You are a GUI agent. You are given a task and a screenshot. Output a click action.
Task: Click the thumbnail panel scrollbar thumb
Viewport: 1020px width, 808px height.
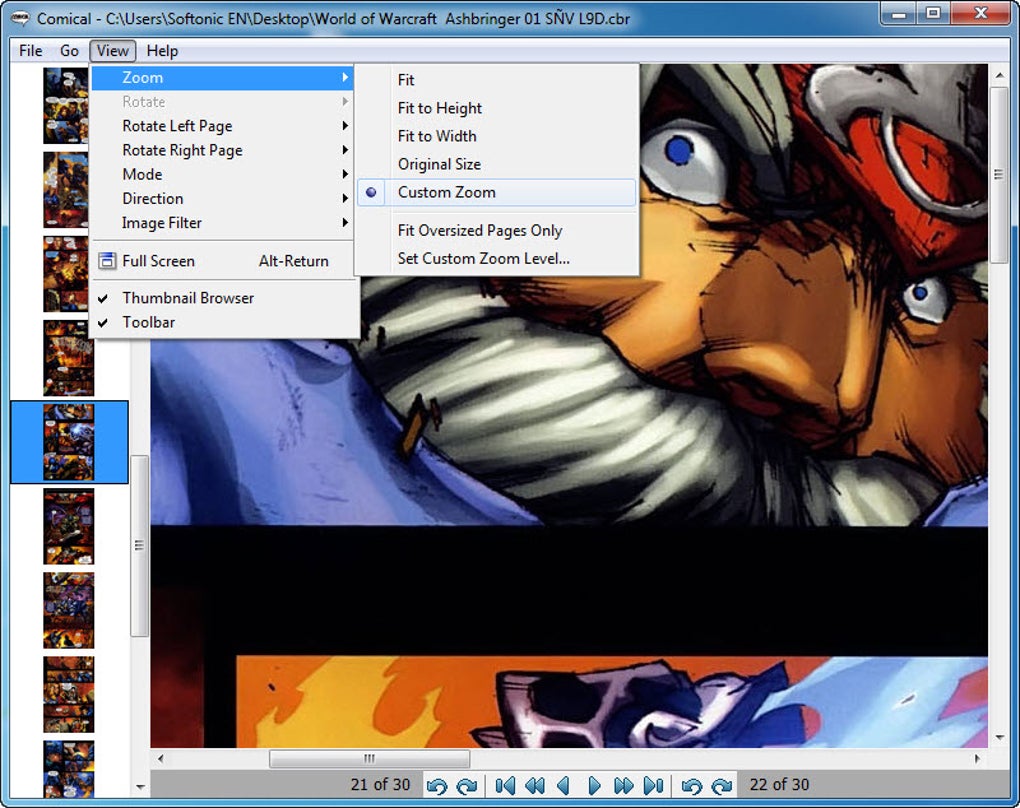(139, 545)
